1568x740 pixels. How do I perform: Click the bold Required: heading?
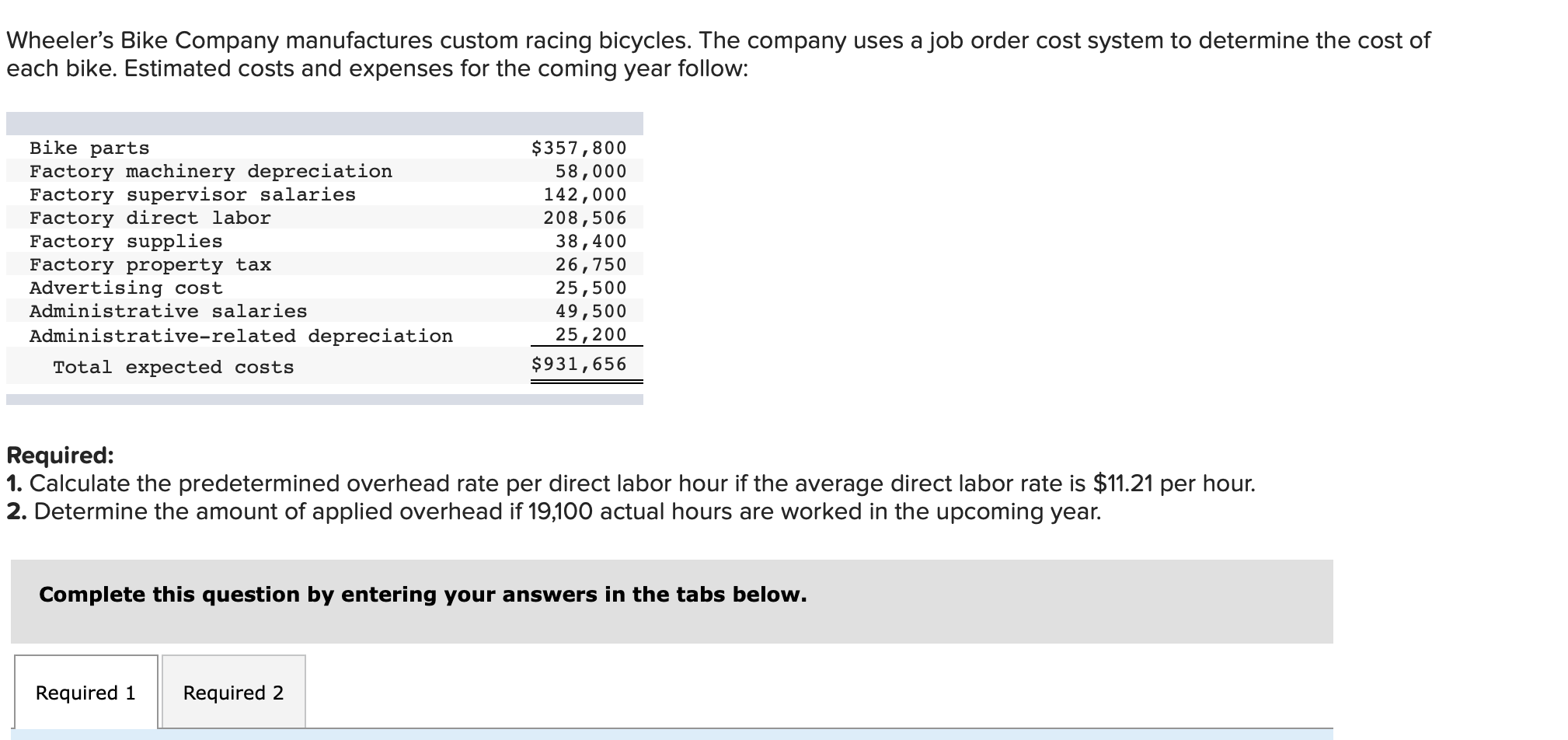[60, 455]
